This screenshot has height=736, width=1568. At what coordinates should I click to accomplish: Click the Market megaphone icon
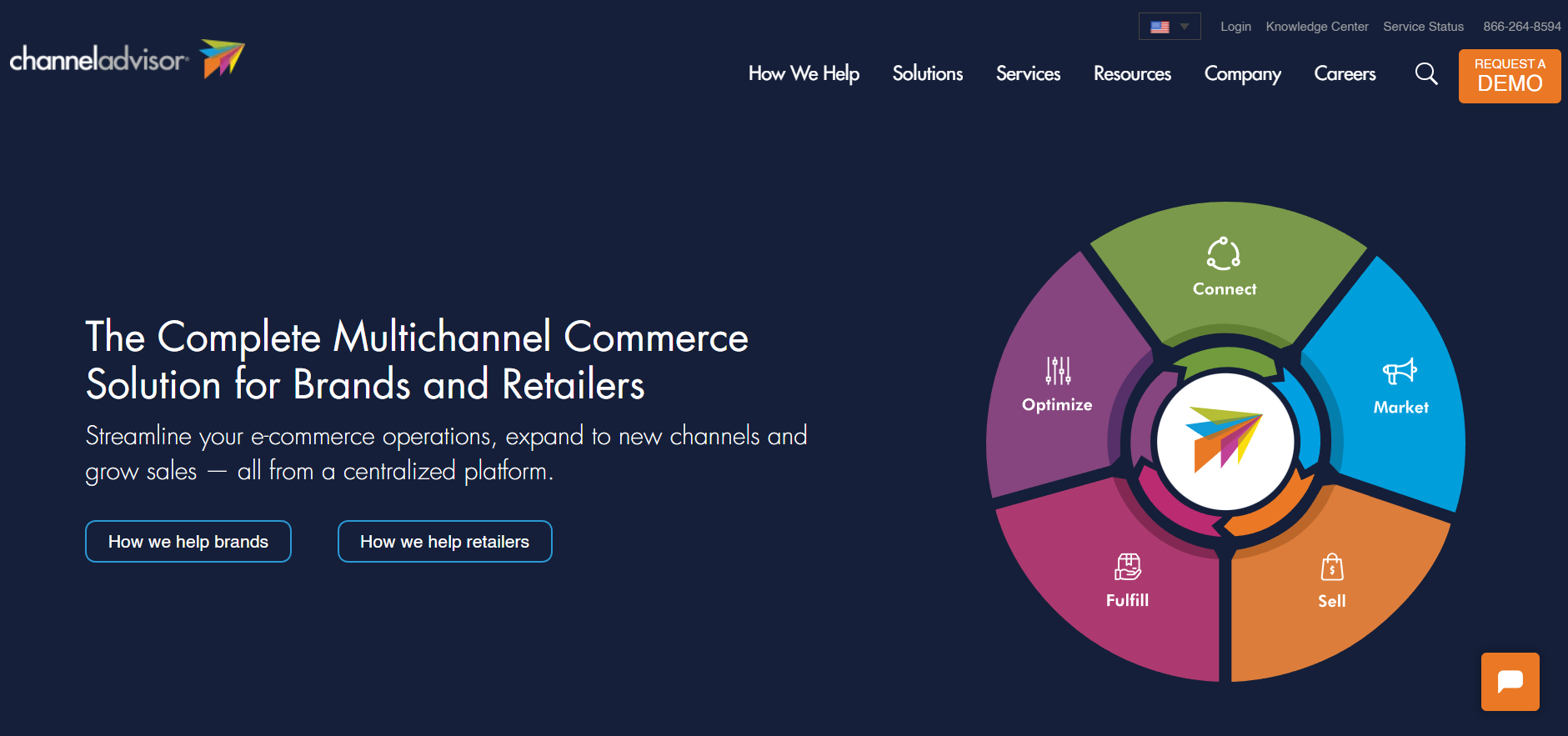point(1400,372)
